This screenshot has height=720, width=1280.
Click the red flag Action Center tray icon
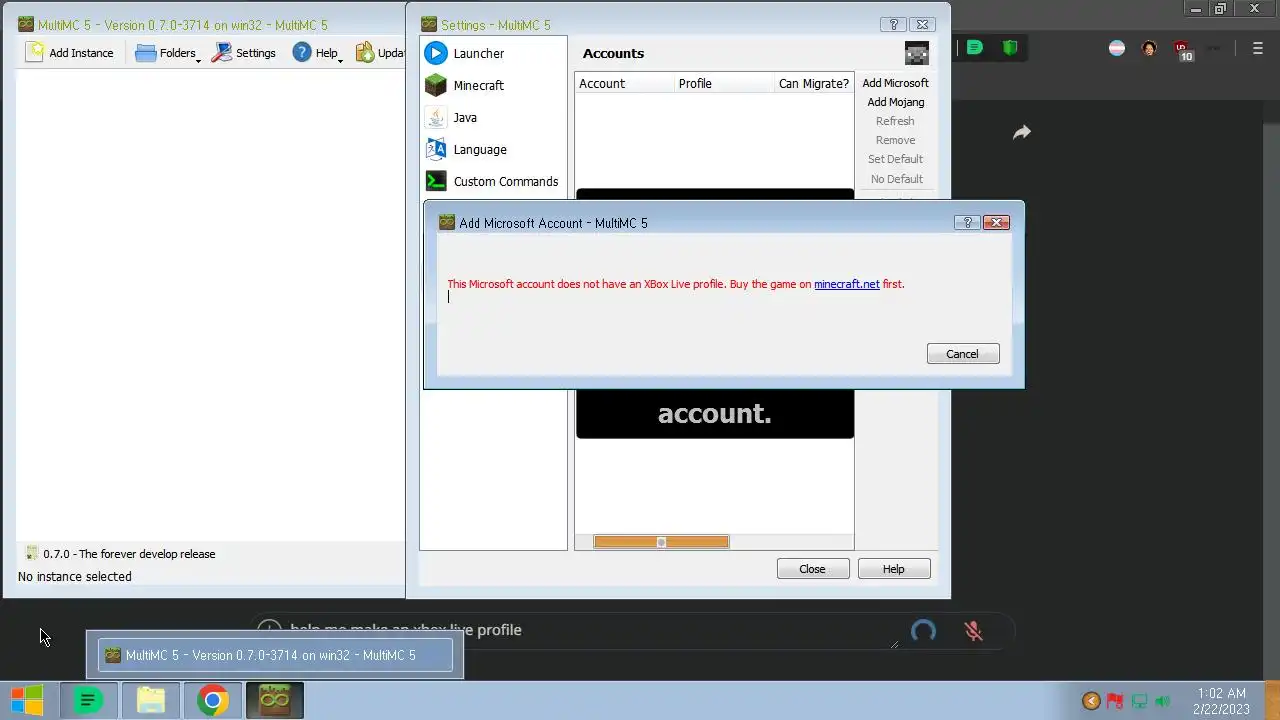pyautogui.click(x=1115, y=702)
